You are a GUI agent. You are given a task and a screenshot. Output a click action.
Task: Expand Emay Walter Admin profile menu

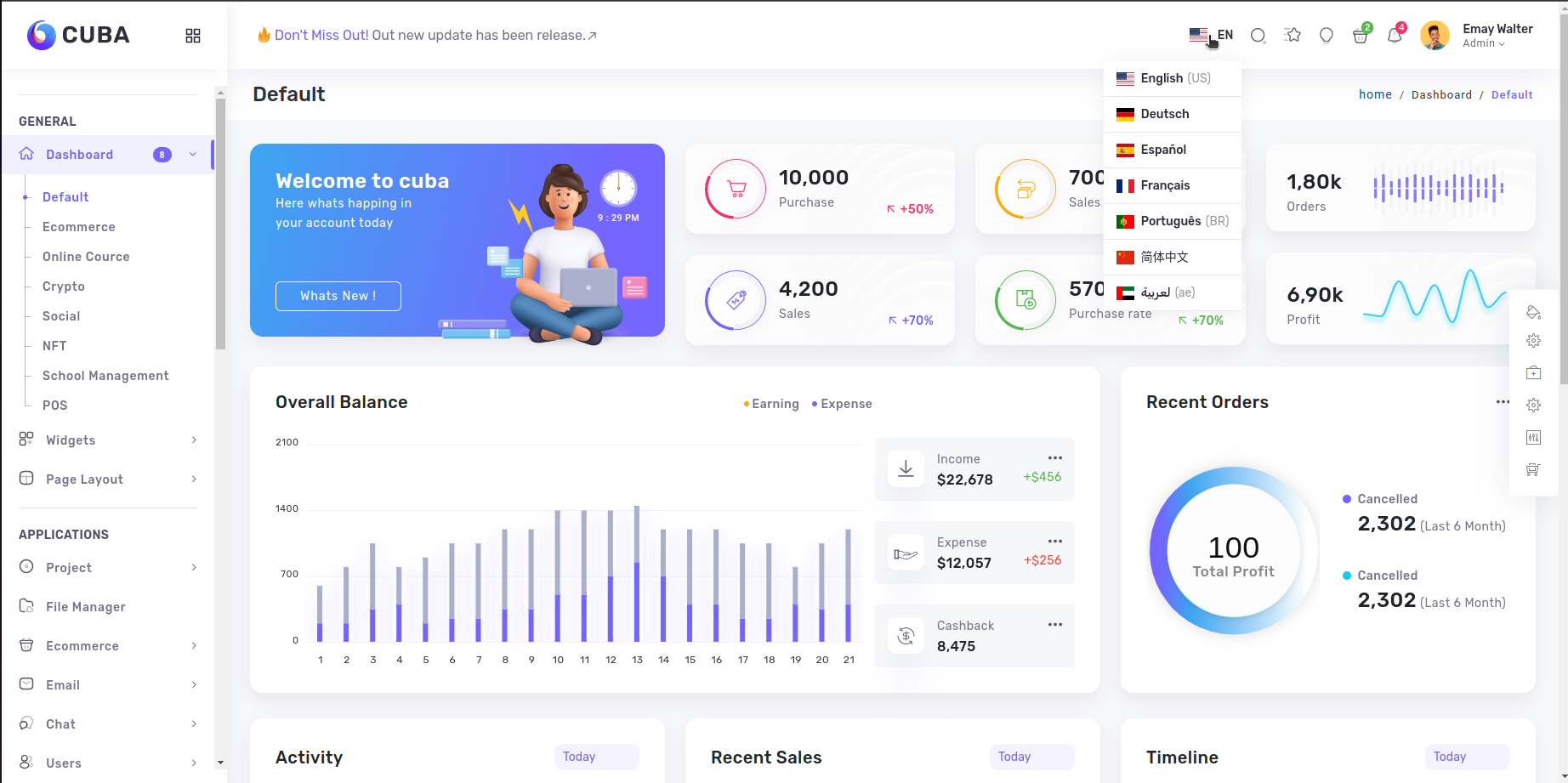1478,36
